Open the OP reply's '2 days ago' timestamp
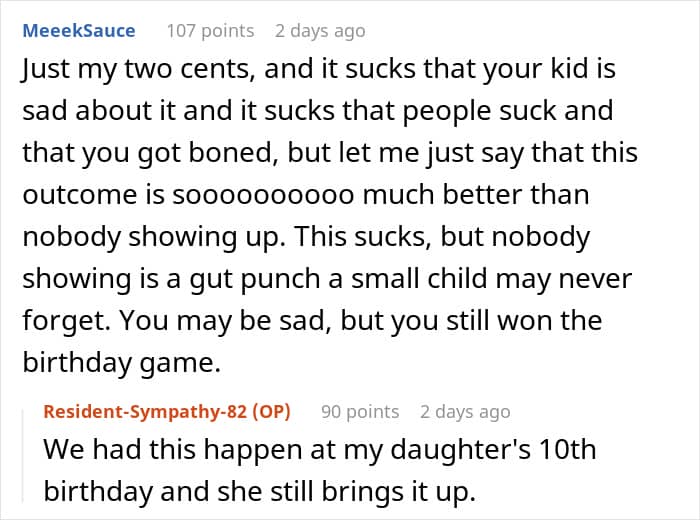Image resolution: width=700 pixels, height=520 pixels. (465, 412)
